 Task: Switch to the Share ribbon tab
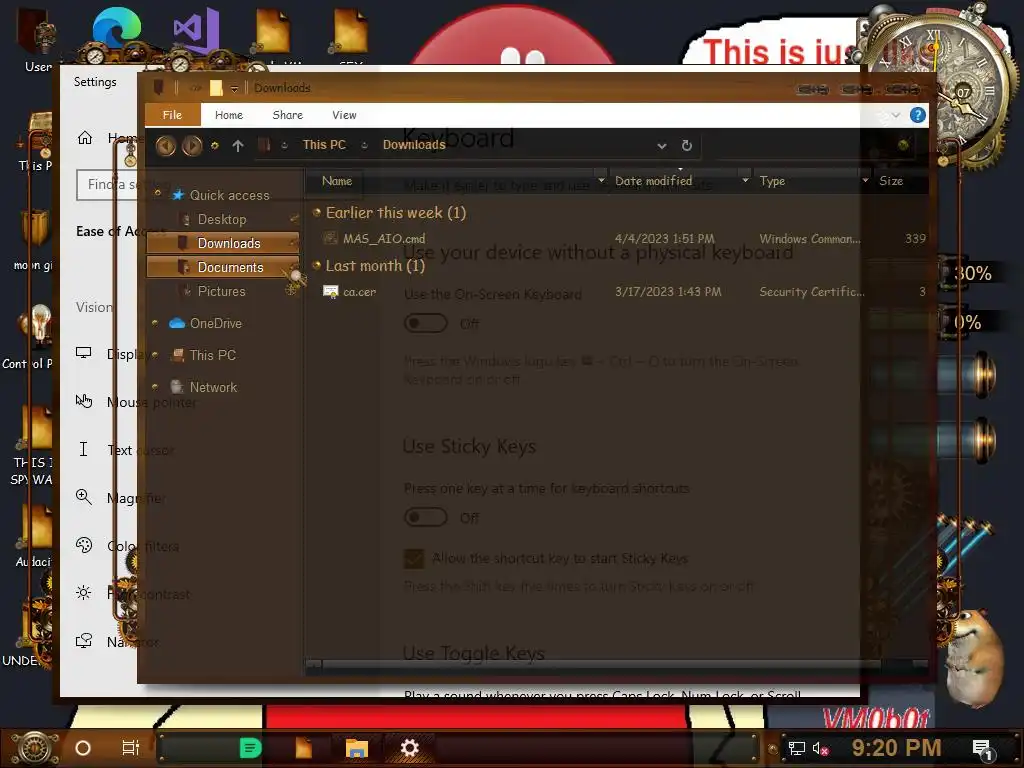point(287,115)
